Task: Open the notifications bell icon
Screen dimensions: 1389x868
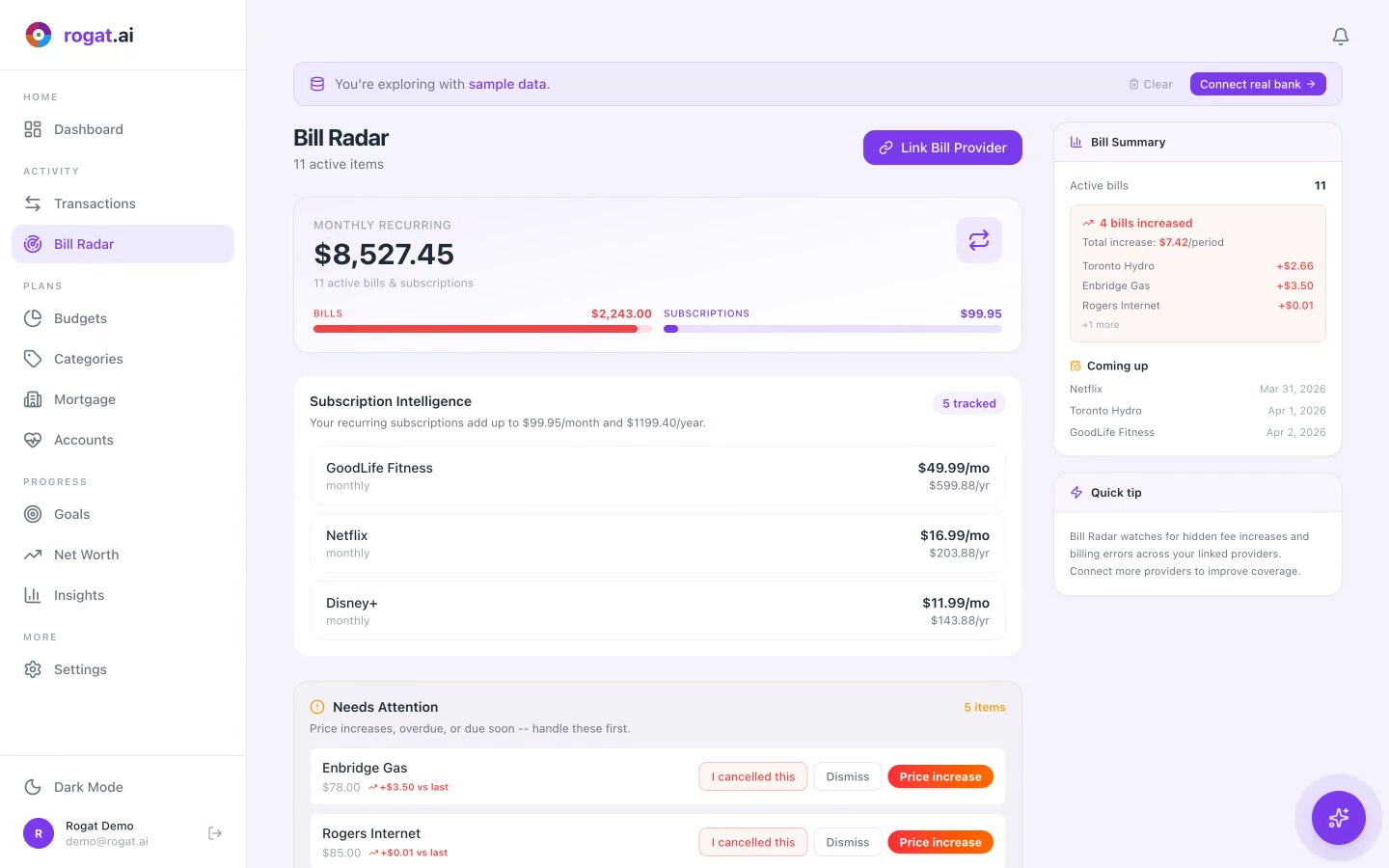Action: pyautogui.click(x=1341, y=36)
